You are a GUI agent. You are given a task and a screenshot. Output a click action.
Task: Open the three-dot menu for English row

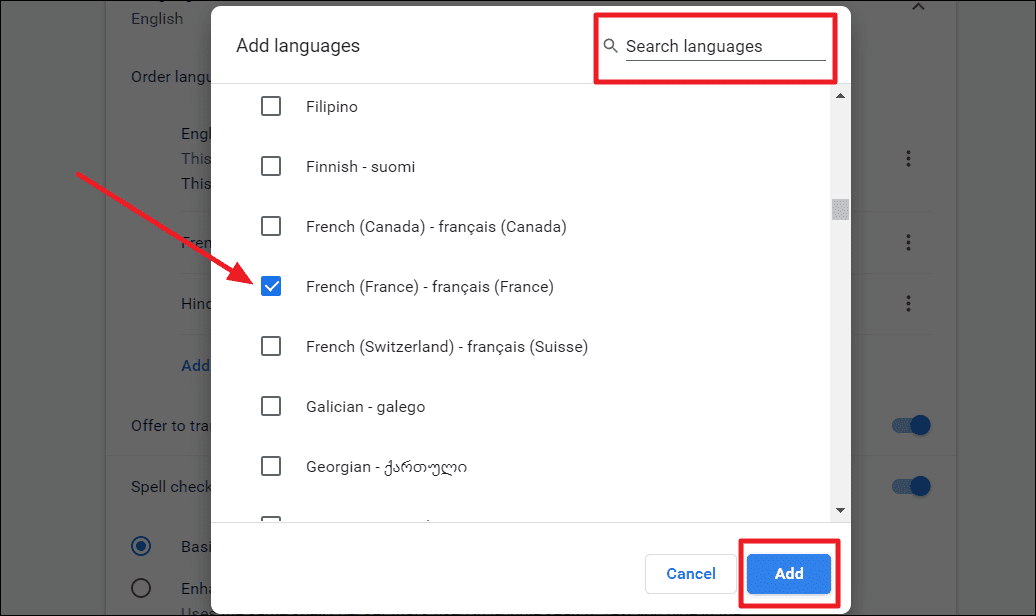click(x=908, y=159)
